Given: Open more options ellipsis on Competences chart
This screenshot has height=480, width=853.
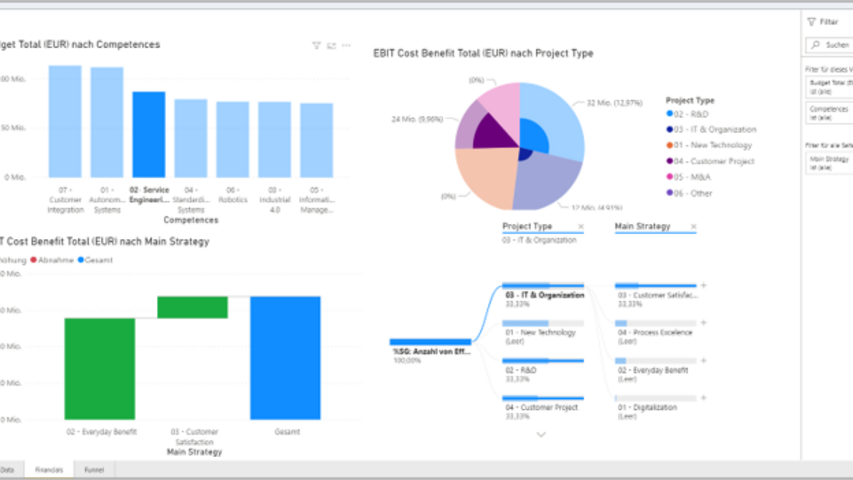Looking at the screenshot, I should (346, 45).
